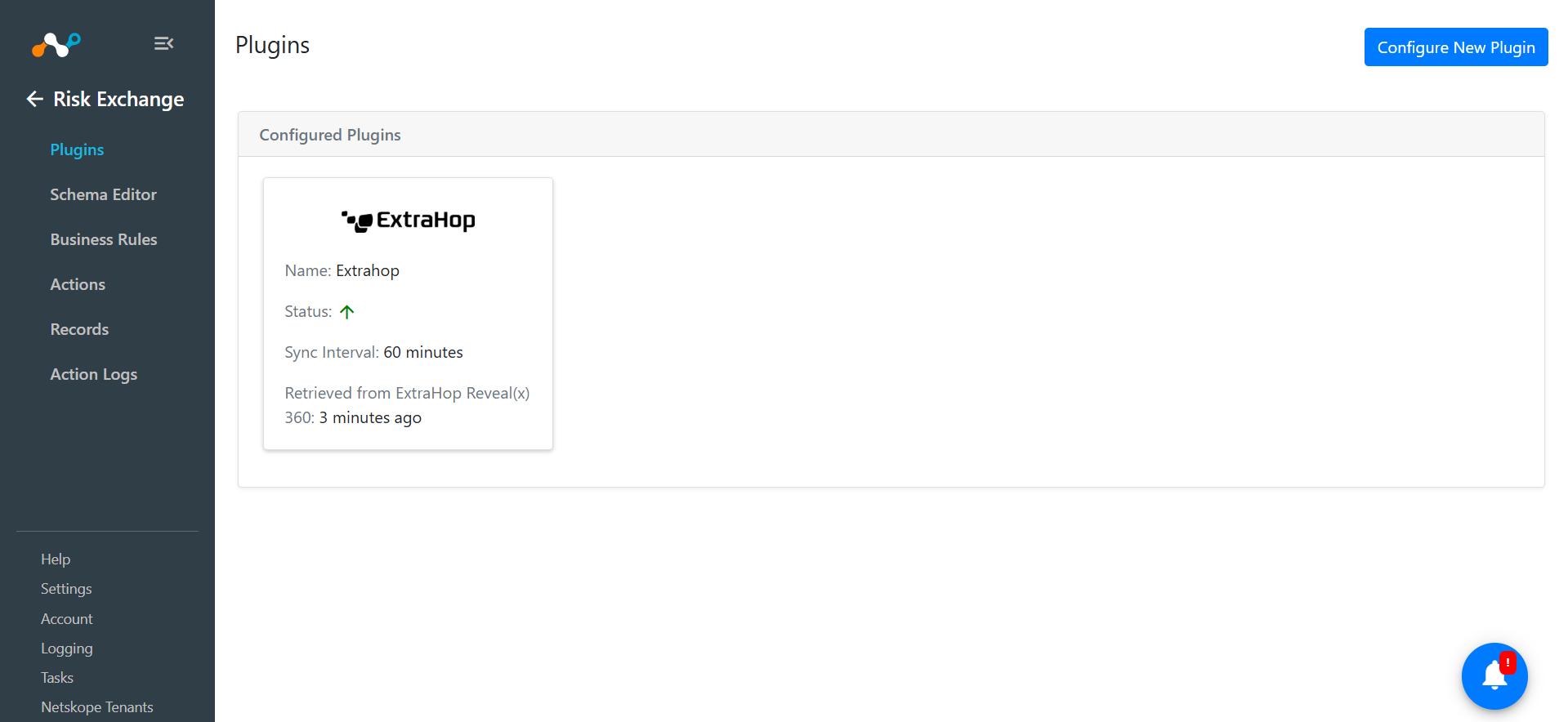Viewport: 1568px width, 722px height.
Task: Open the Records section
Action: coord(79,329)
